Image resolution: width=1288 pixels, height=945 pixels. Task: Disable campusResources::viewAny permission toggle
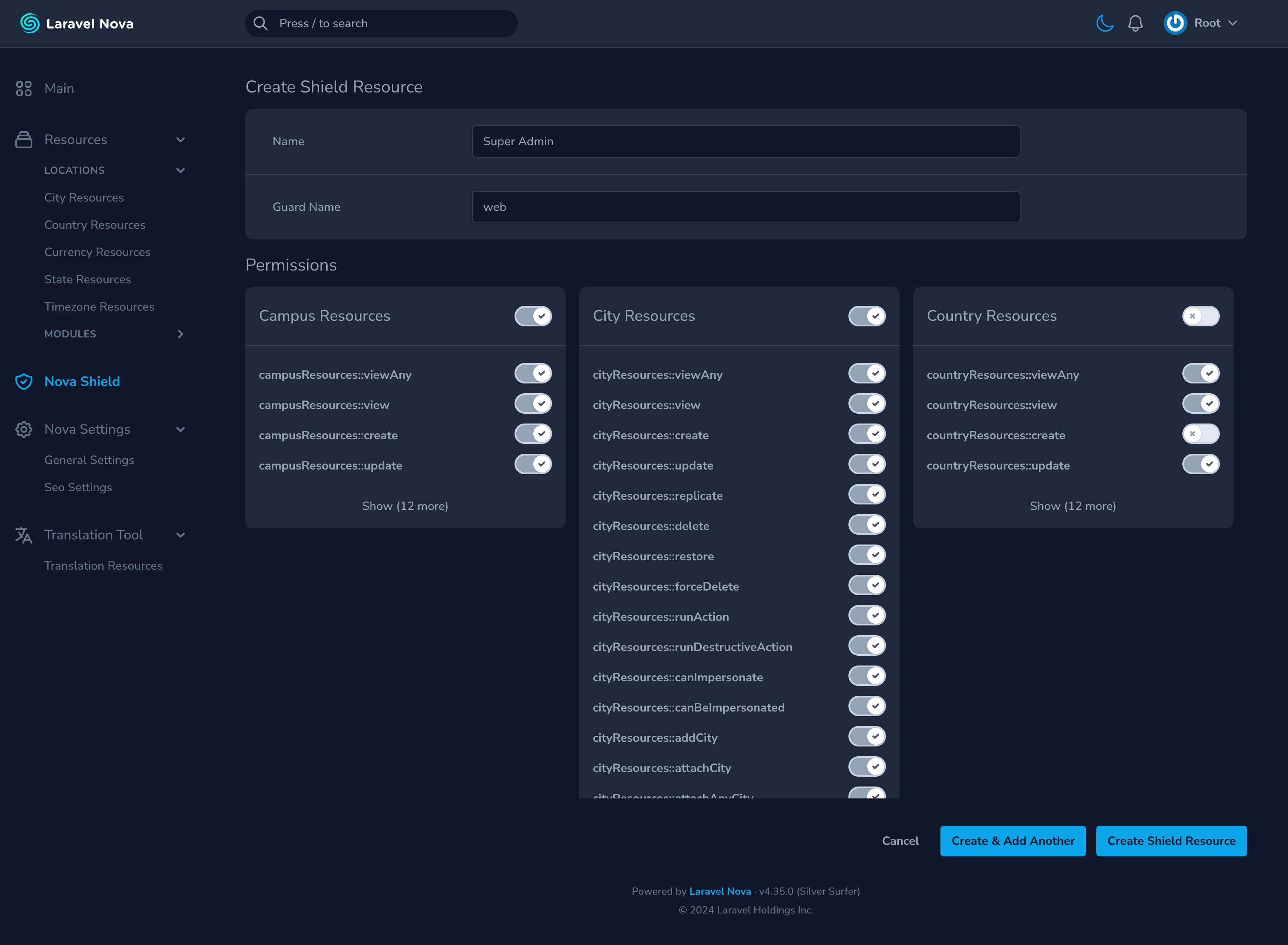(533, 374)
